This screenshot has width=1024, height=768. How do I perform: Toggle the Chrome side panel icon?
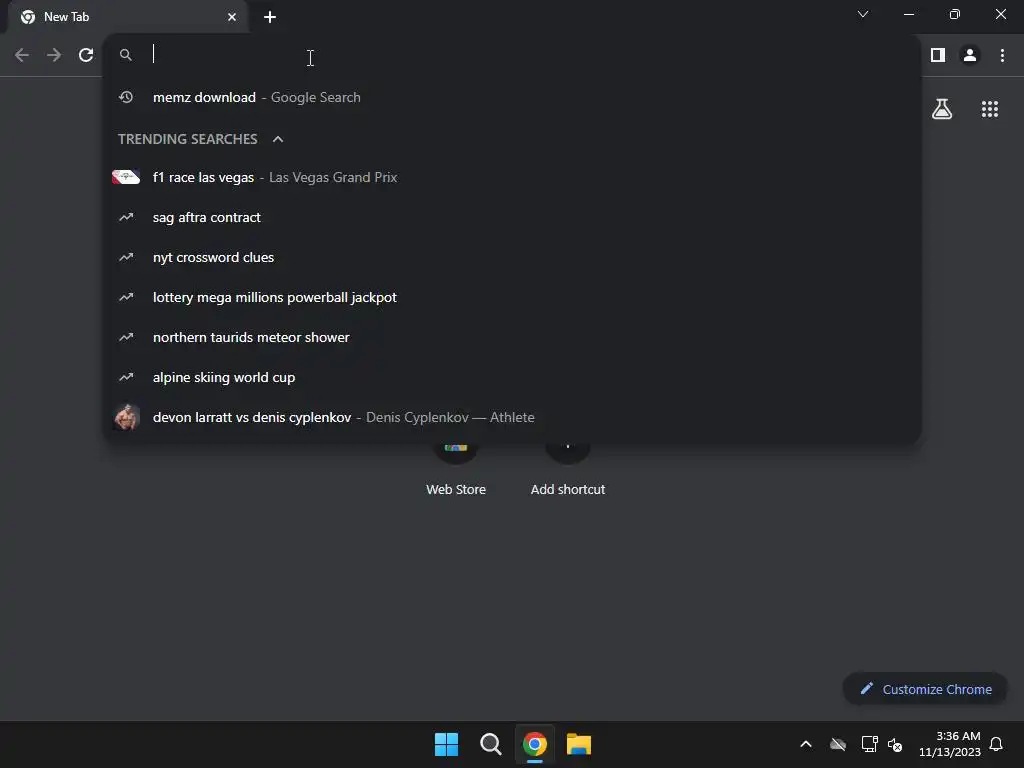(938, 56)
